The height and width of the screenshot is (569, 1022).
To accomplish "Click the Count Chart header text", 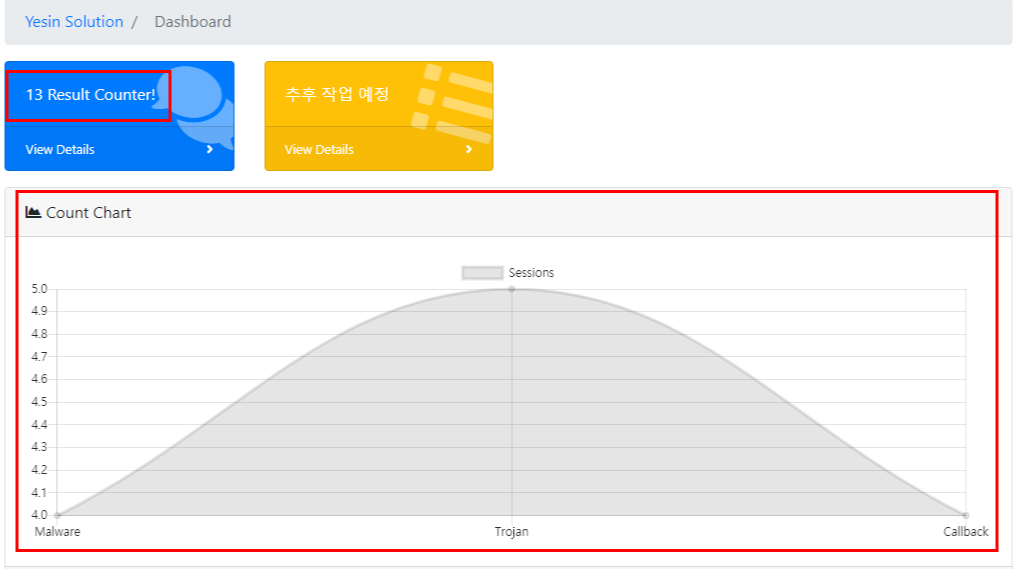I will tap(89, 212).
